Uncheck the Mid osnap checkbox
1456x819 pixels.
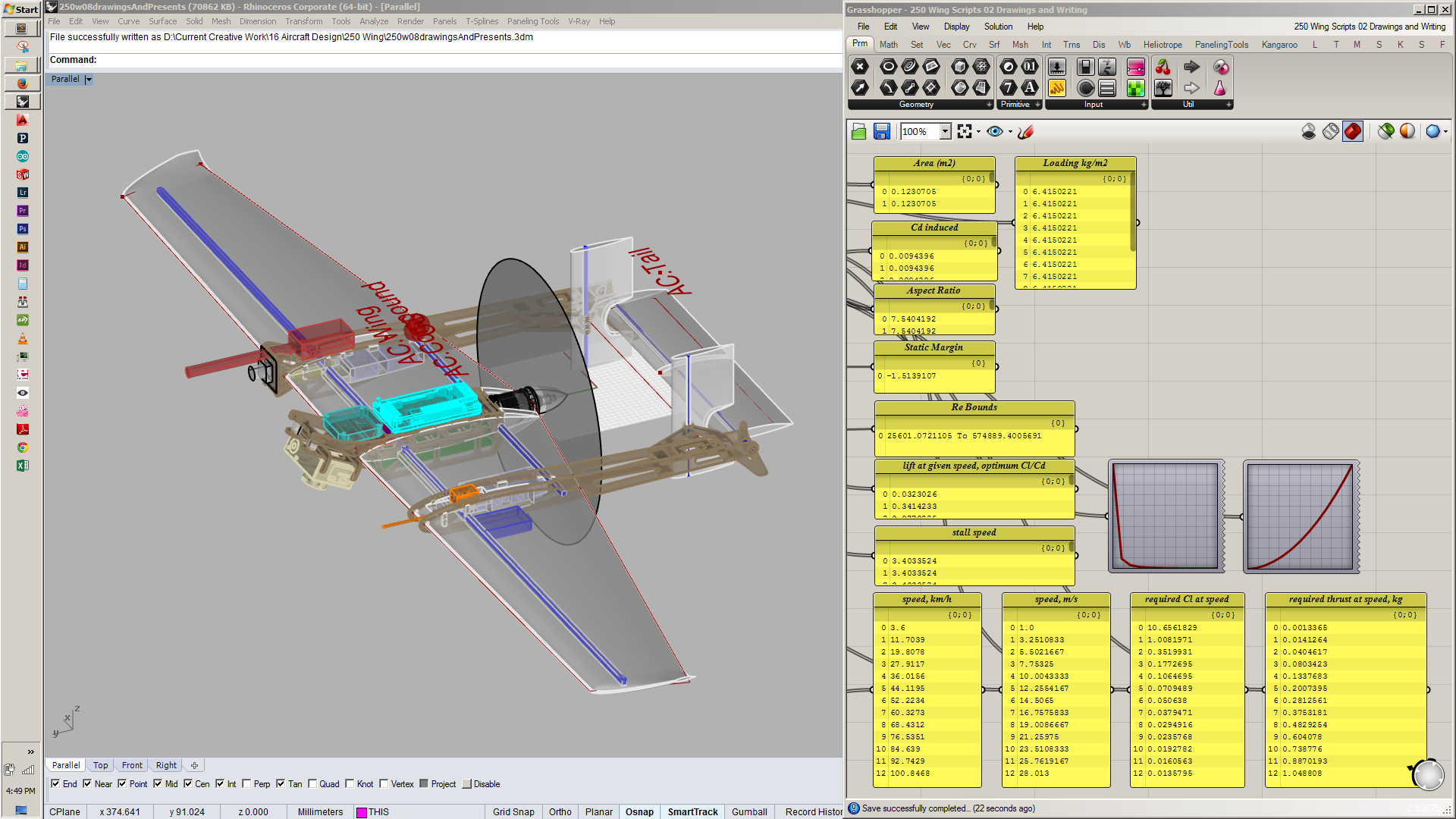pyautogui.click(x=158, y=784)
